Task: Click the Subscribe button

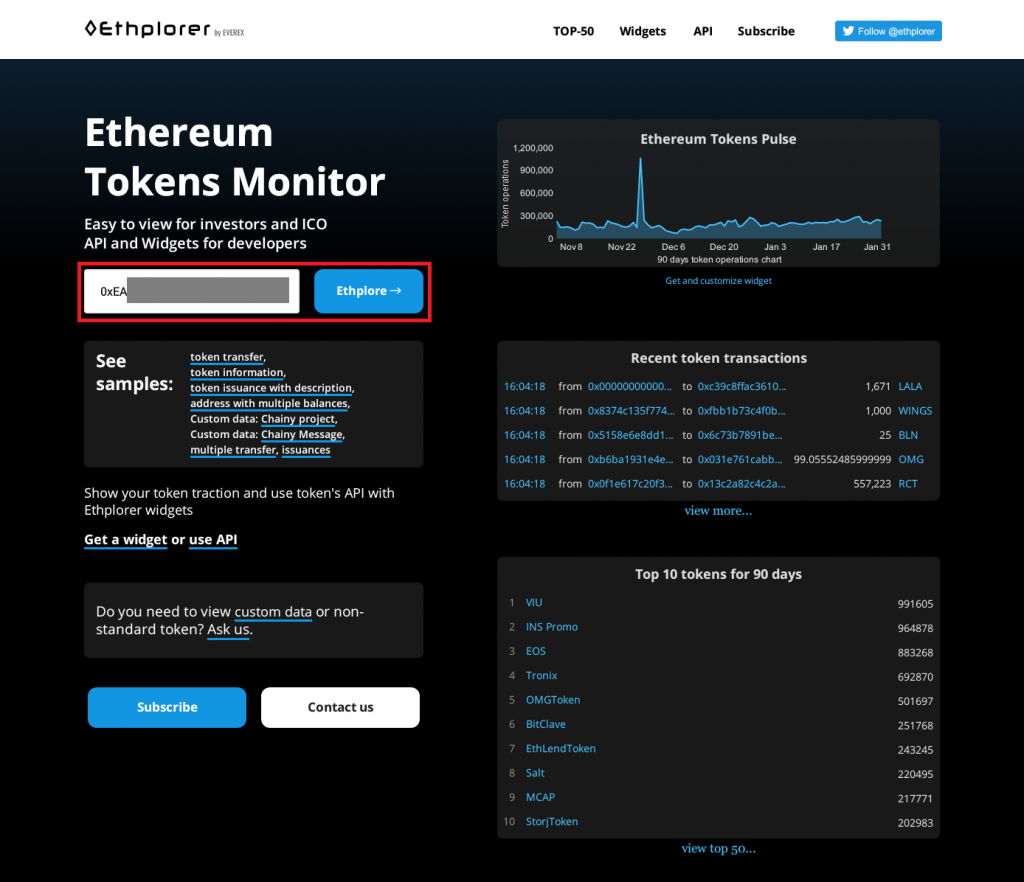Action: click(x=166, y=707)
